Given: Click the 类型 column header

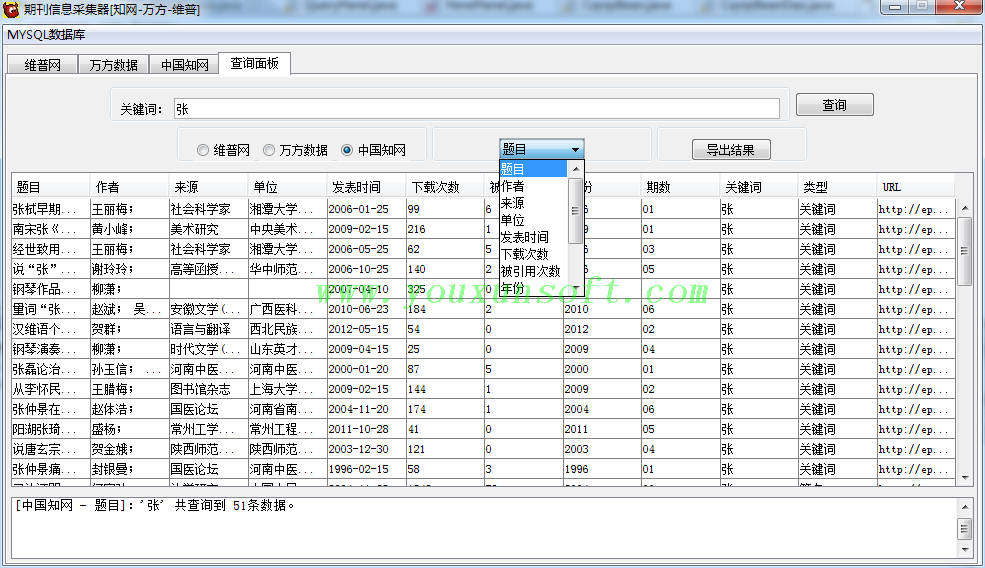Looking at the screenshot, I should pyautogui.click(x=837, y=187).
